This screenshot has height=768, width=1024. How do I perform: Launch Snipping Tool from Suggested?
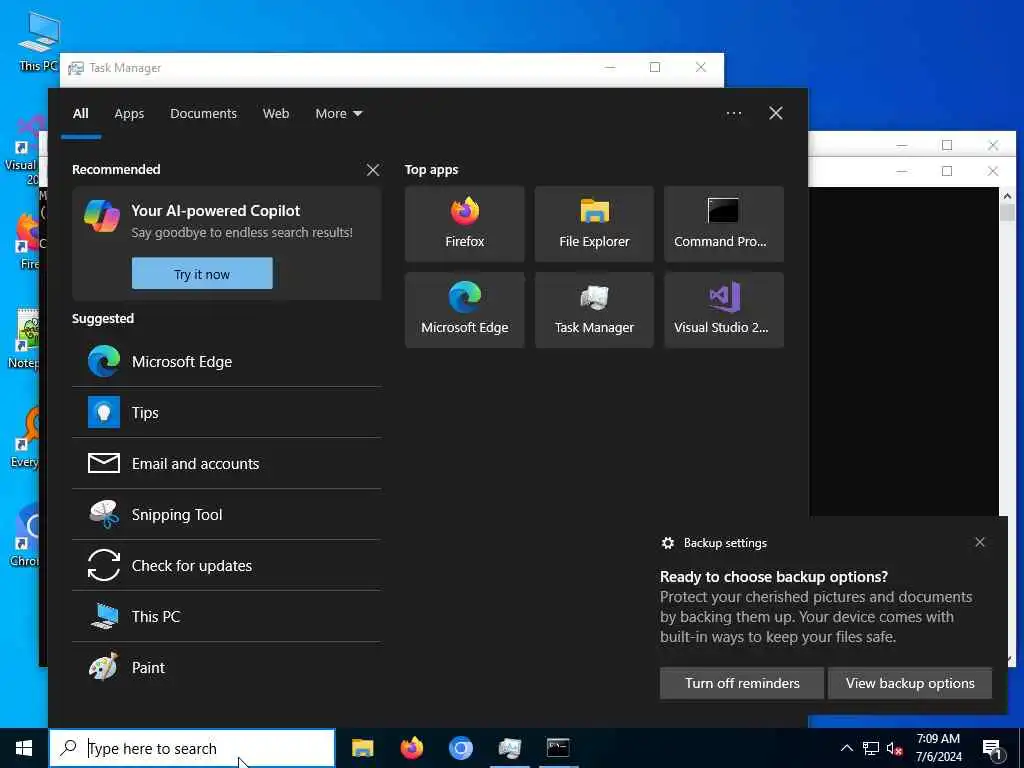tap(227, 515)
